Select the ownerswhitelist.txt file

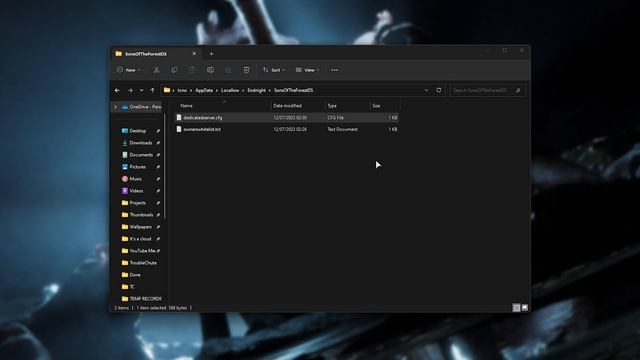(x=287, y=129)
